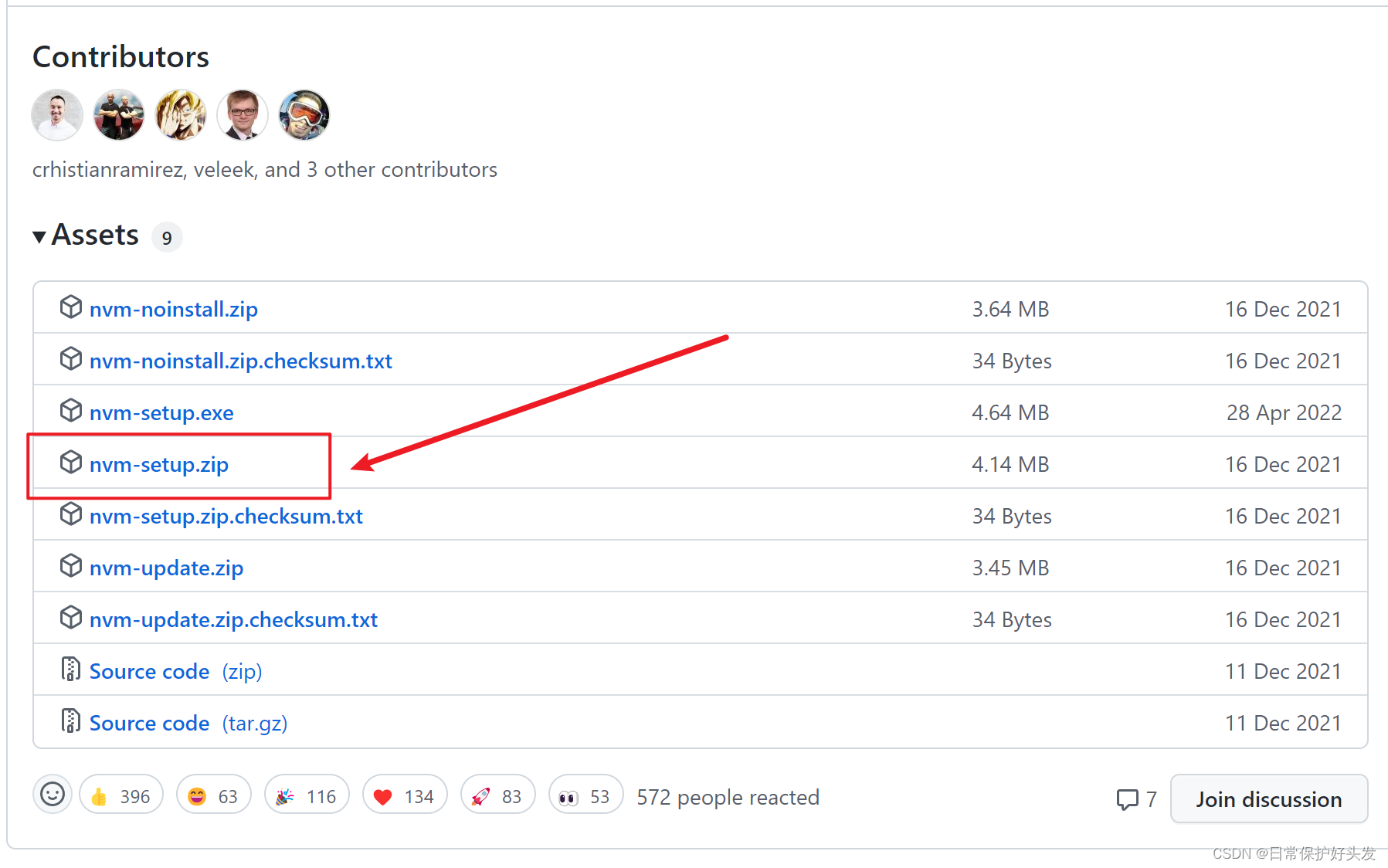The image size is (1388, 868).
Task: Click package icon beside nvm-noinstall.zip.checksum.txt
Action: pyautogui.click(x=71, y=359)
